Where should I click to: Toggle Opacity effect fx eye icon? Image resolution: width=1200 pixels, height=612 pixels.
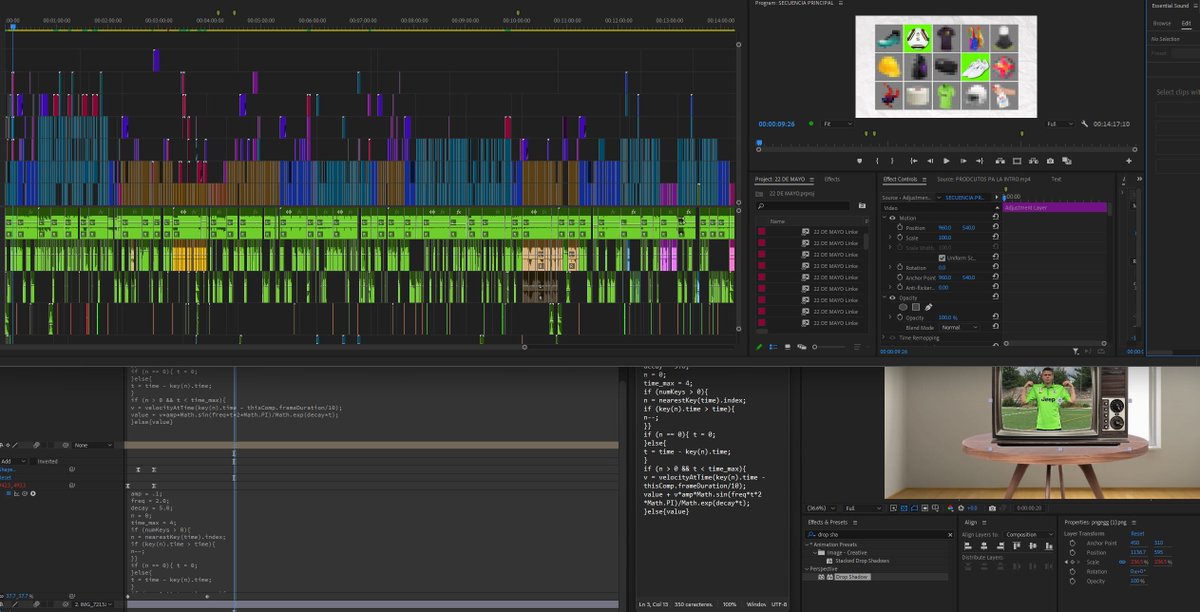pos(892,298)
